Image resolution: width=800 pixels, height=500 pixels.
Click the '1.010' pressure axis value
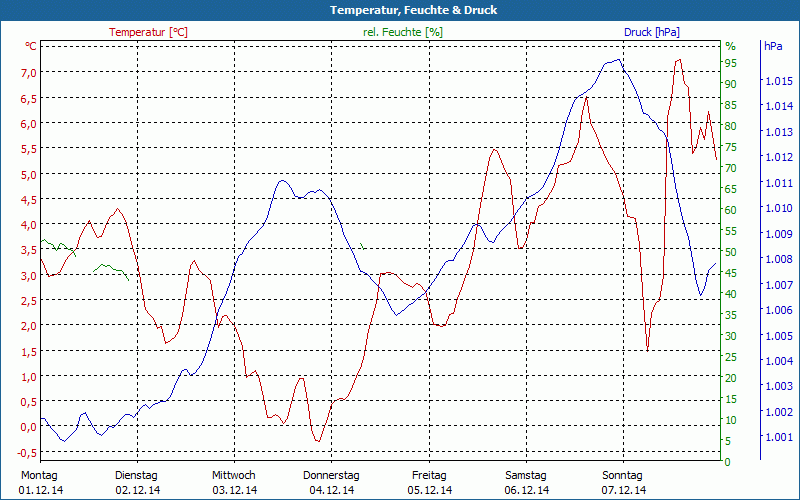[780, 208]
